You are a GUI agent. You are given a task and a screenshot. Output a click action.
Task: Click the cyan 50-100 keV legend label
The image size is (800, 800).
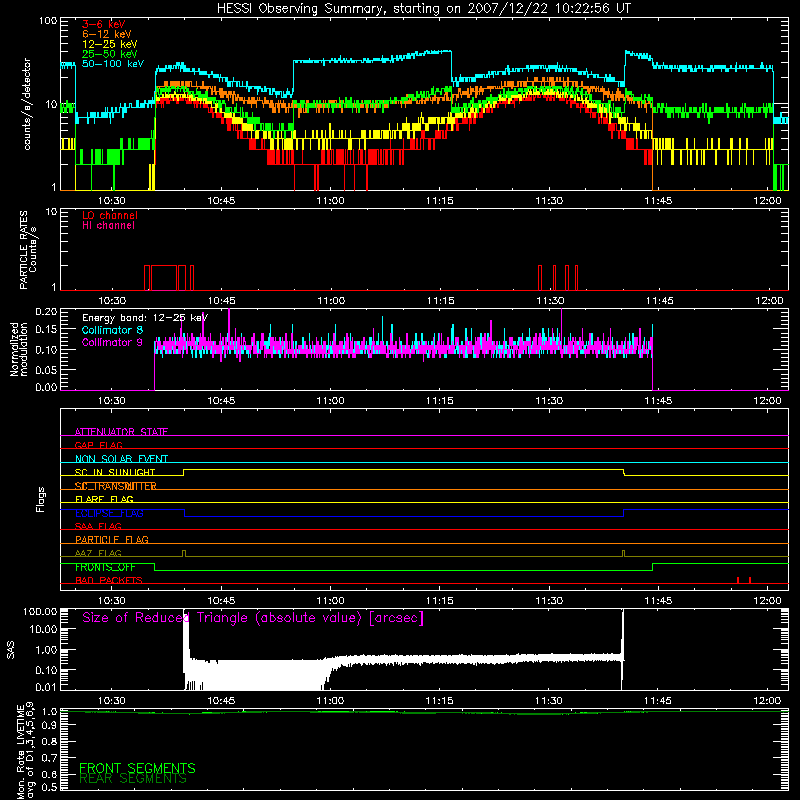(113, 64)
